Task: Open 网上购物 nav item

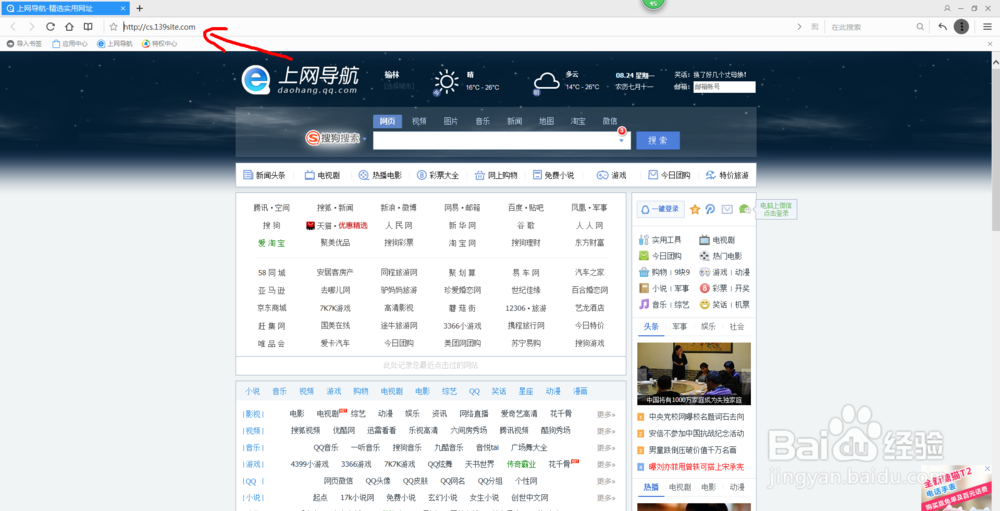Action: [496, 175]
